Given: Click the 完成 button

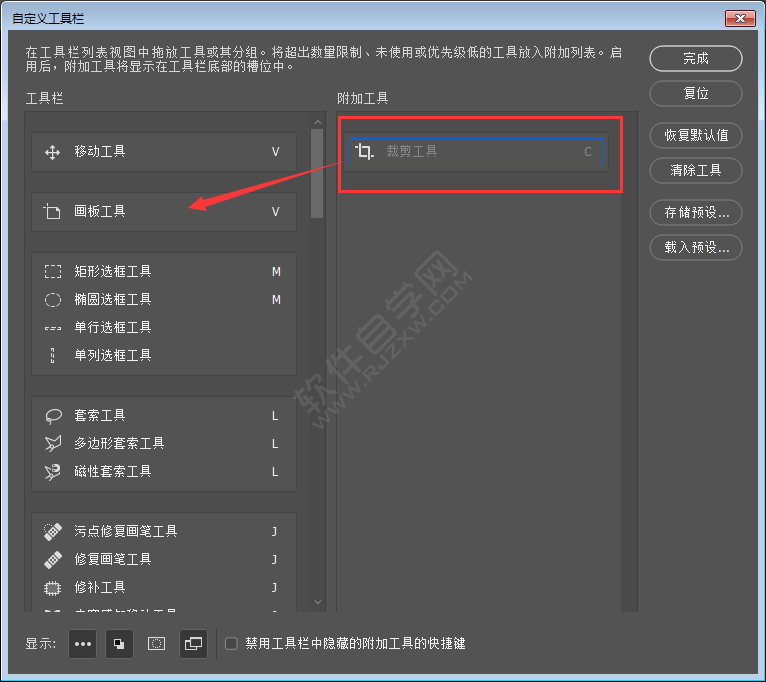Looking at the screenshot, I should point(696,59).
